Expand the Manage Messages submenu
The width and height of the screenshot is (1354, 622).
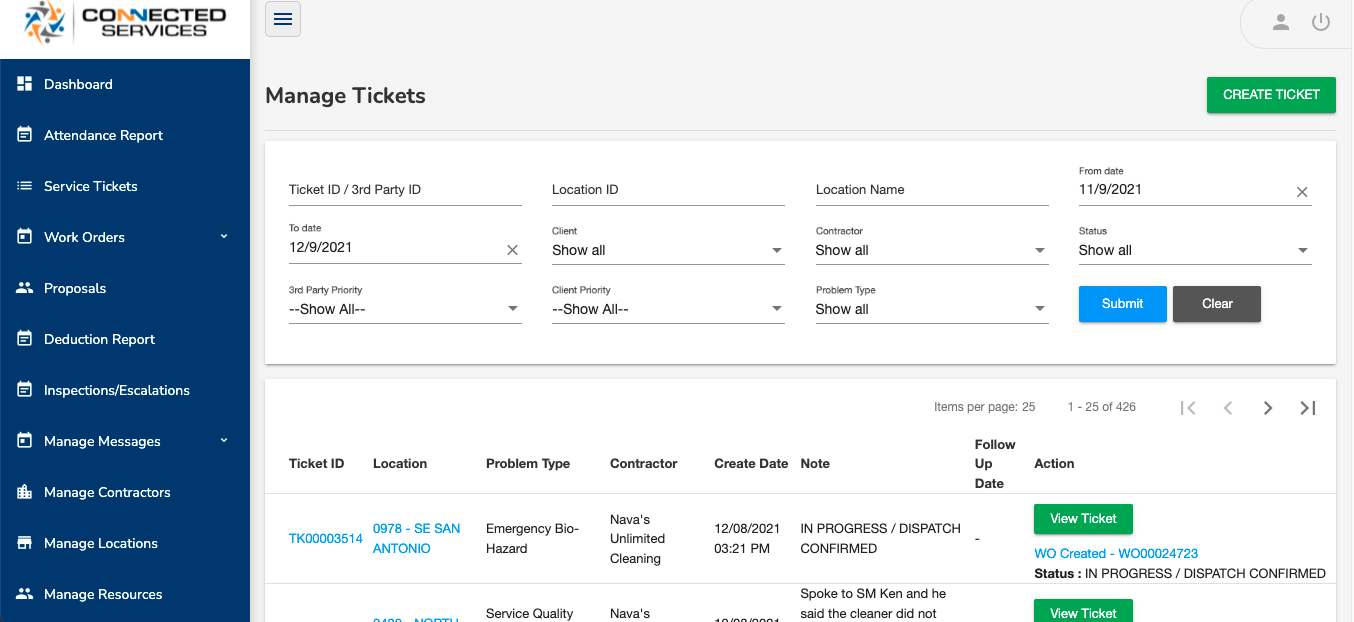coord(224,441)
